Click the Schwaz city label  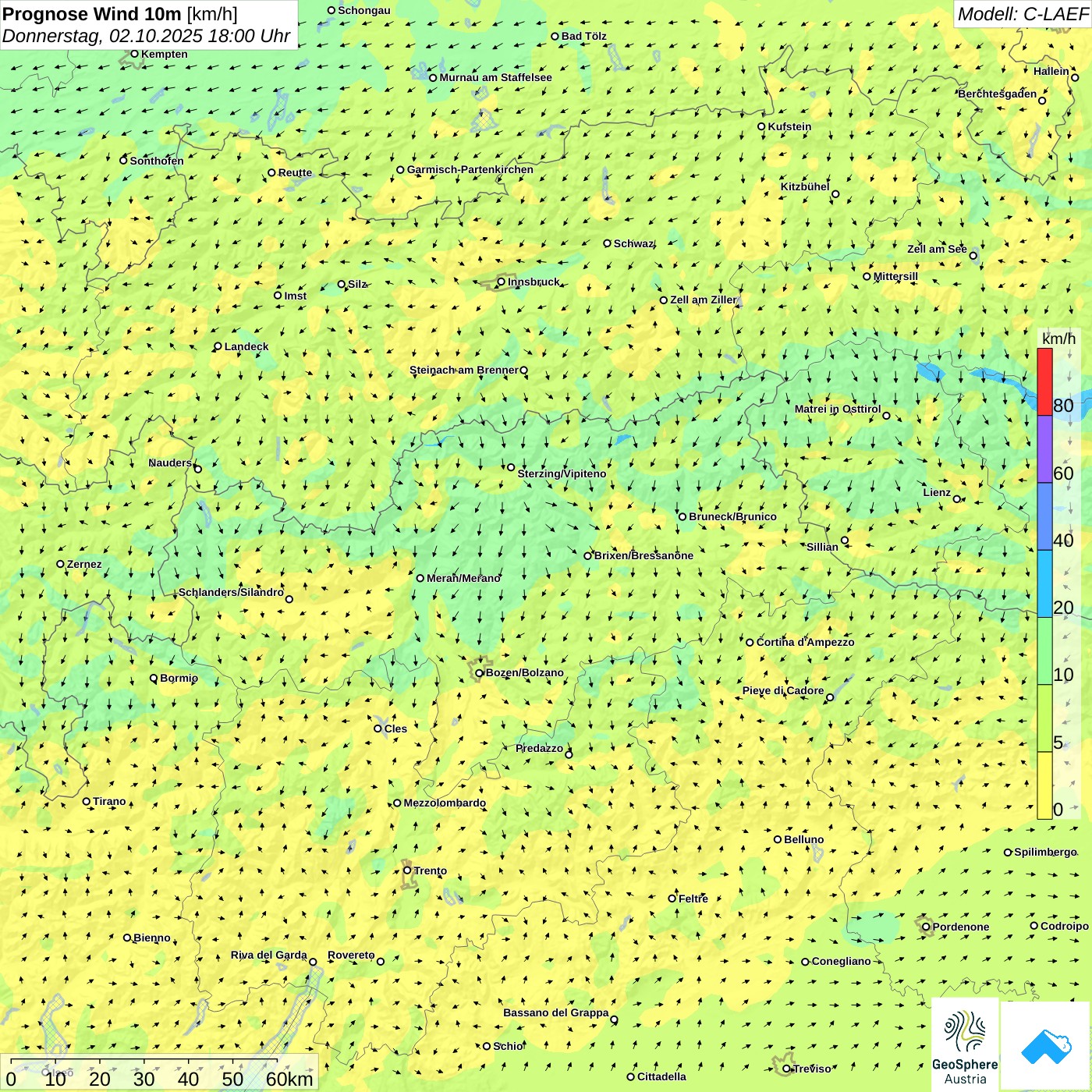pos(633,243)
